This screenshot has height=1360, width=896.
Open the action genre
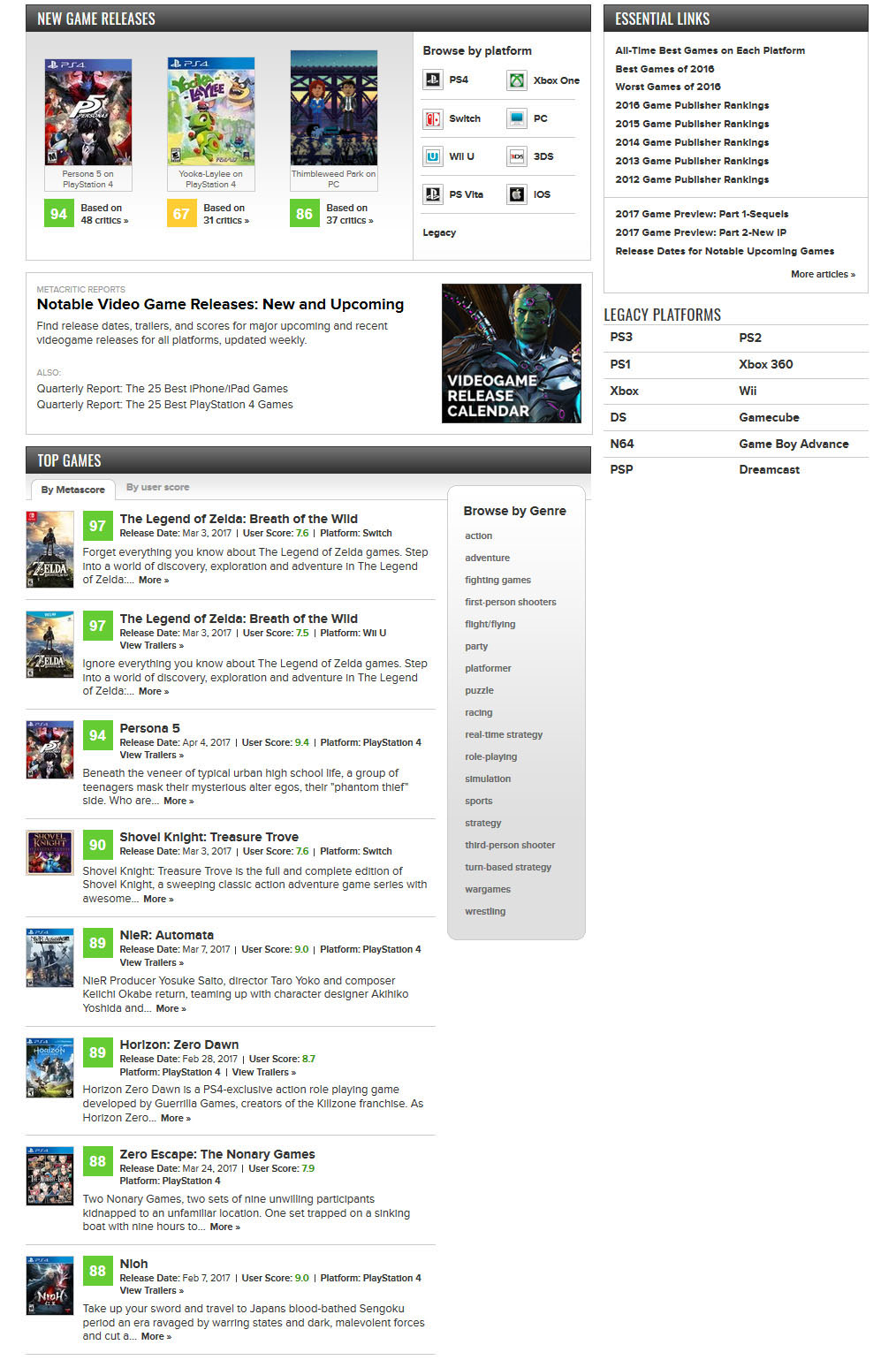pyautogui.click(x=479, y=536)
